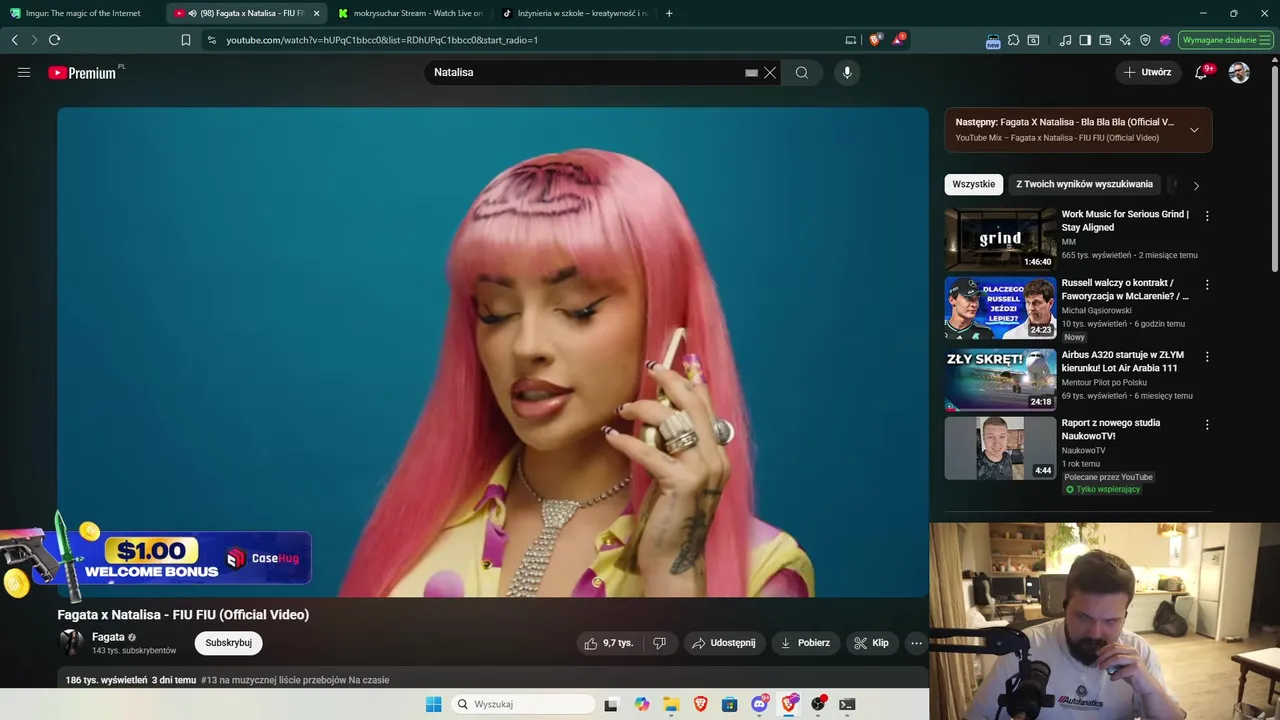Open Windows Start menu
1280x720 pixels.
(x=433, y=704)
